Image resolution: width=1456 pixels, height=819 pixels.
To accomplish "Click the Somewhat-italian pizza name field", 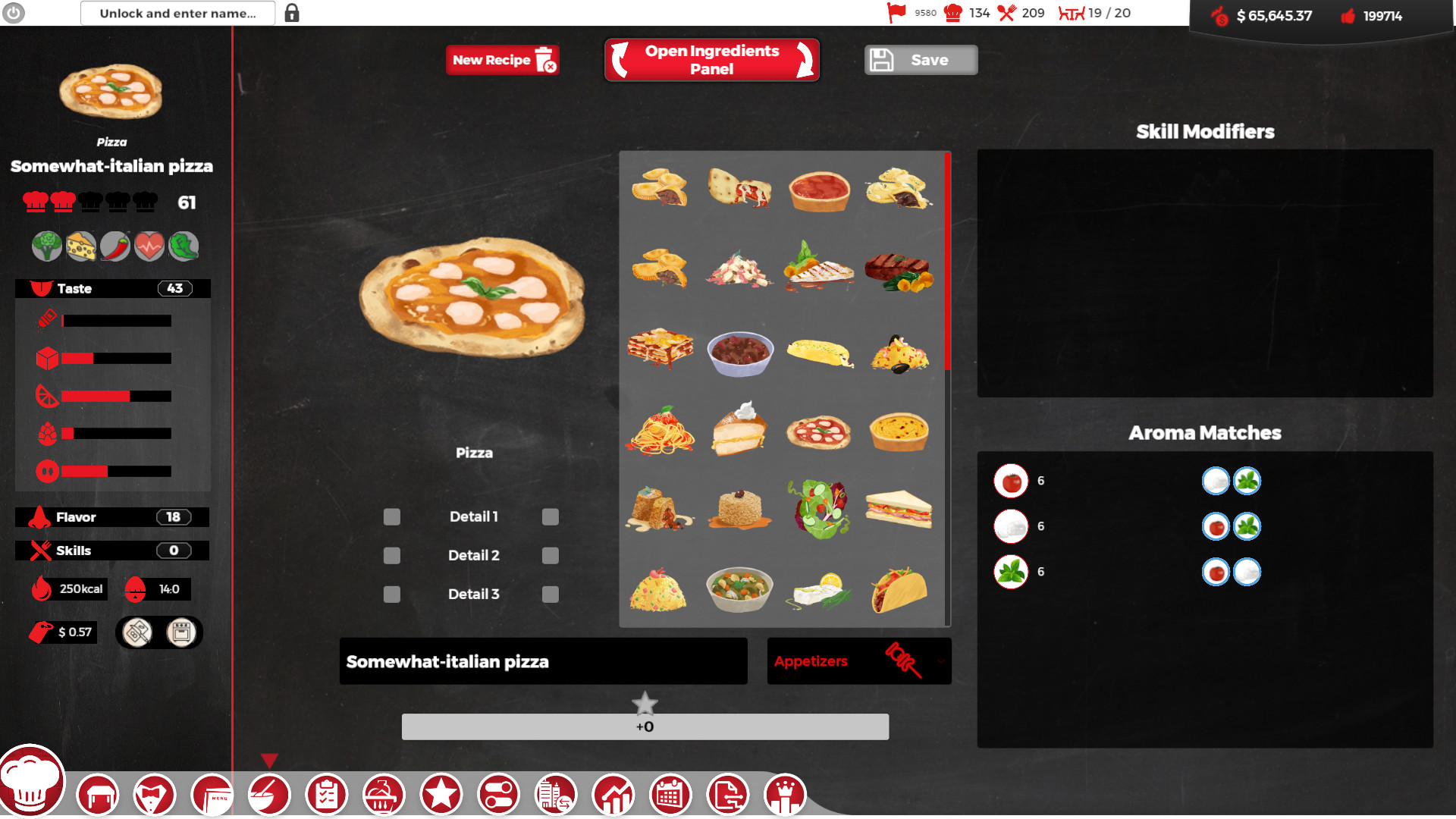I will pyautogui.click(x=545, y=661).
